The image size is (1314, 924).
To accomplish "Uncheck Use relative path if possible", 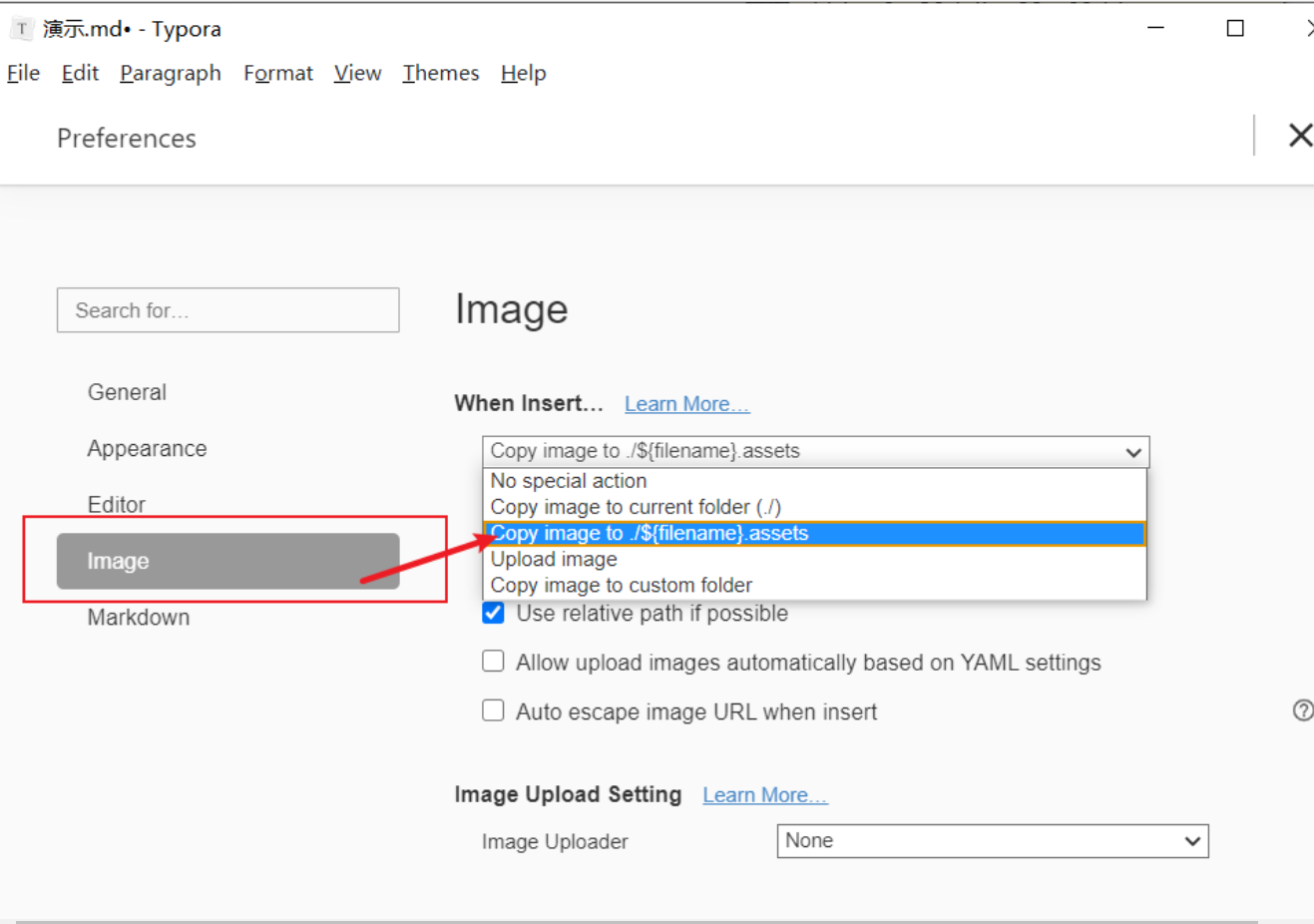I will point(493,613).
